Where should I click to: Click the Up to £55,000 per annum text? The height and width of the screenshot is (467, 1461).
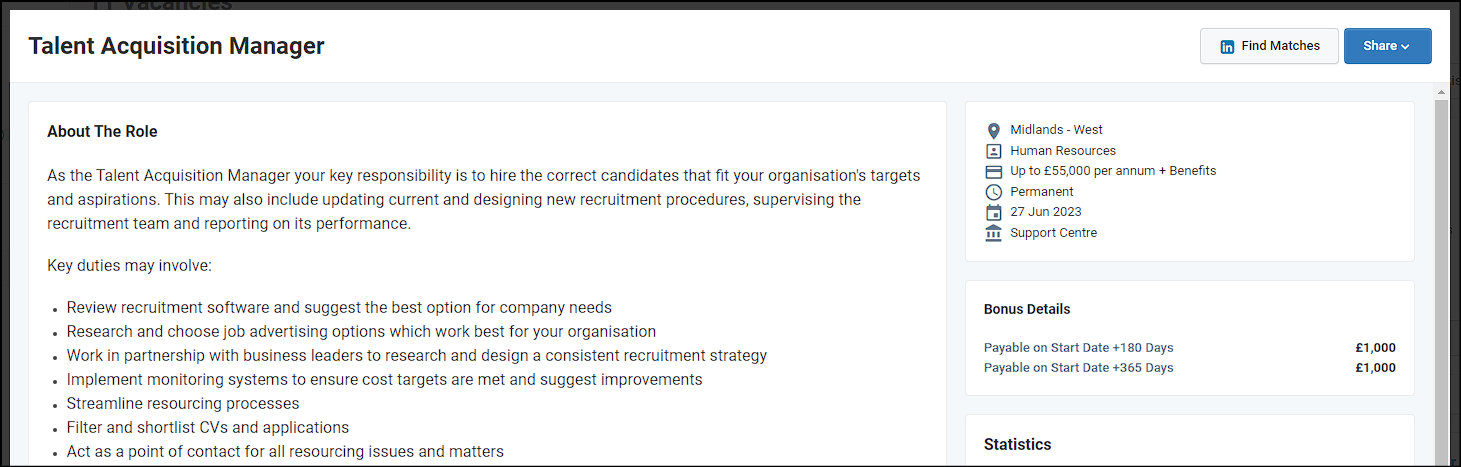(1078, 171)
